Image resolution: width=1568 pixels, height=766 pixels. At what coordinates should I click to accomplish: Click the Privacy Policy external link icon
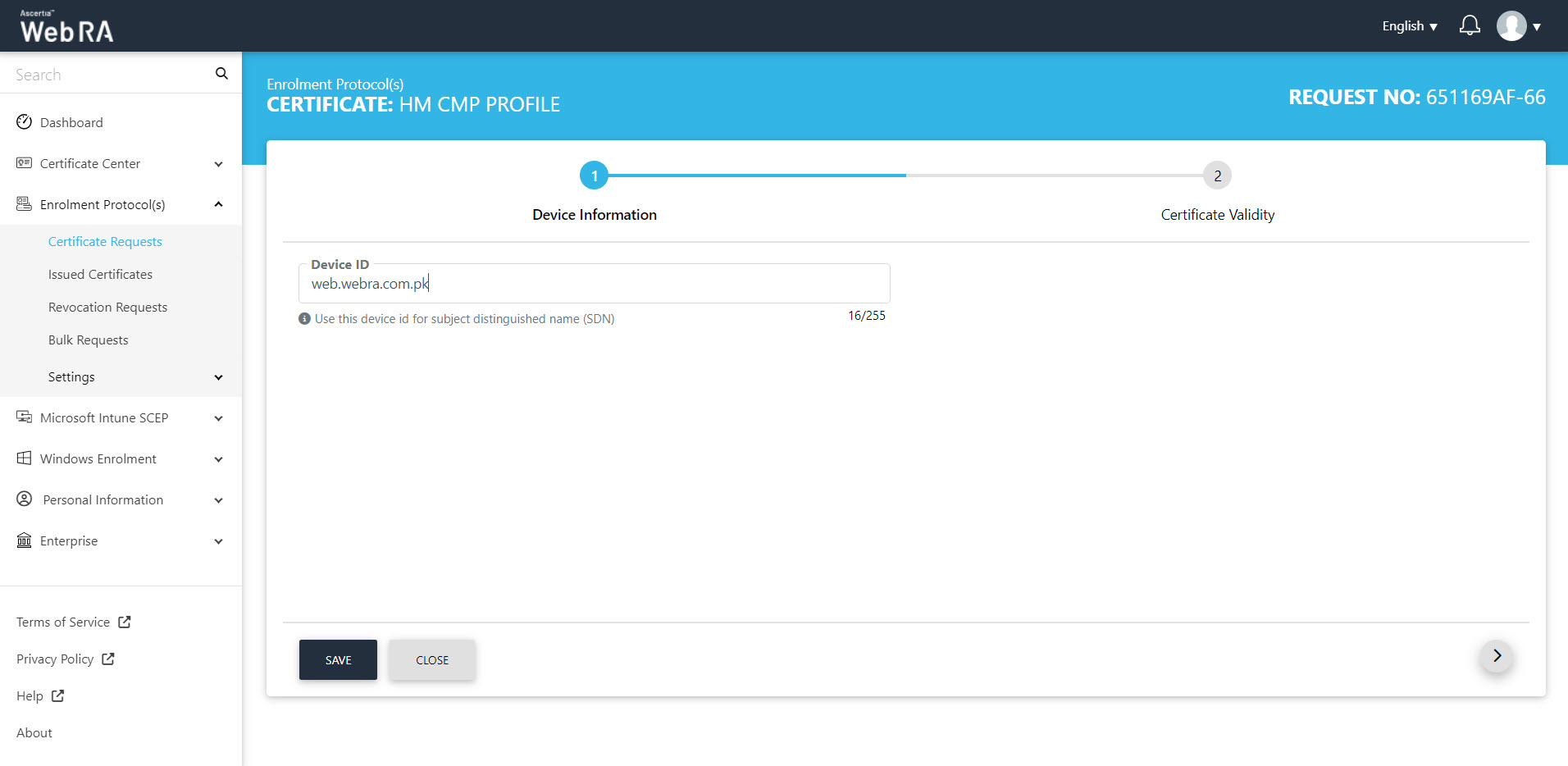pyautogui.click(x=108, y=659)
